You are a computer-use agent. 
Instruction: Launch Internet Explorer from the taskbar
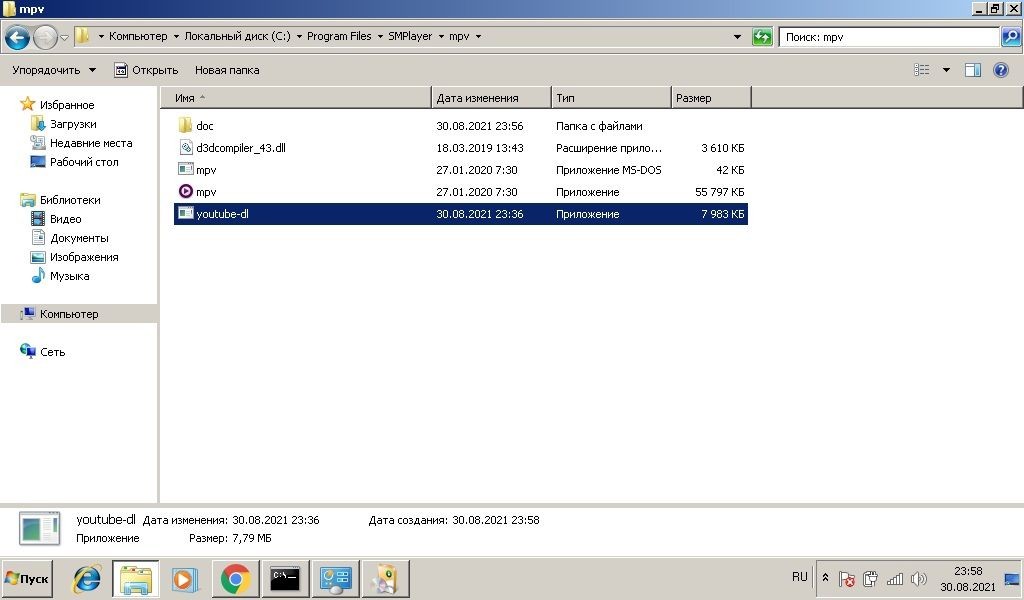pyautogui.click(x=86, y=578)
